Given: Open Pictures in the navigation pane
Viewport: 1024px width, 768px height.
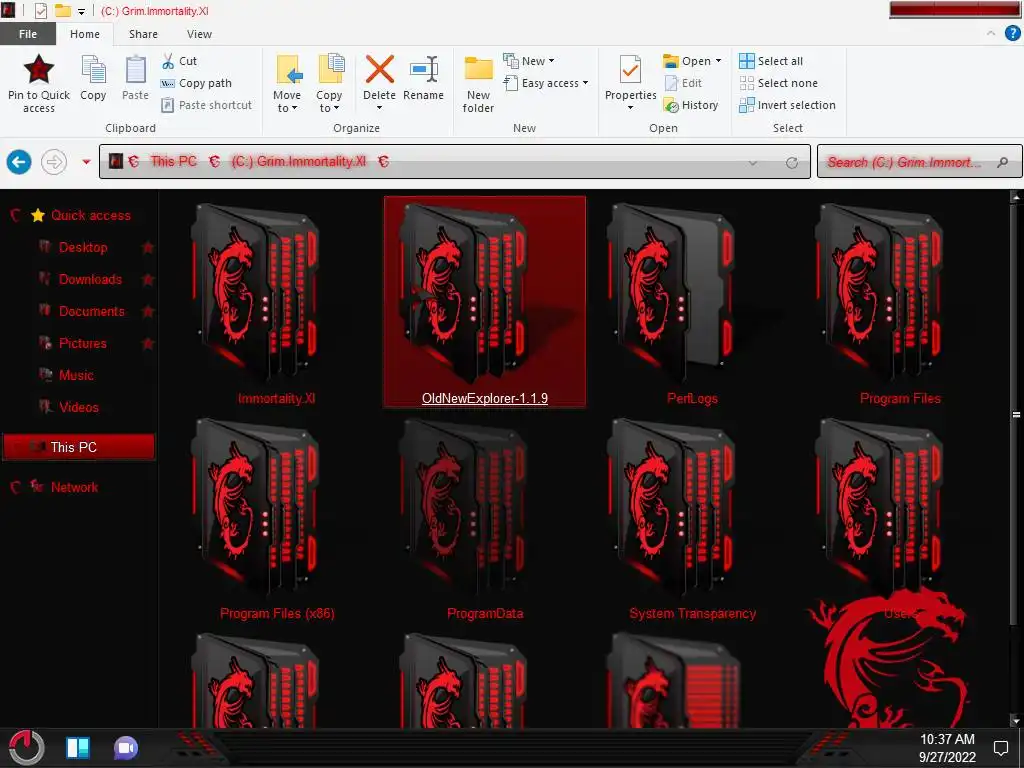Looking at the screenshot, I should (x=82, y=343).
